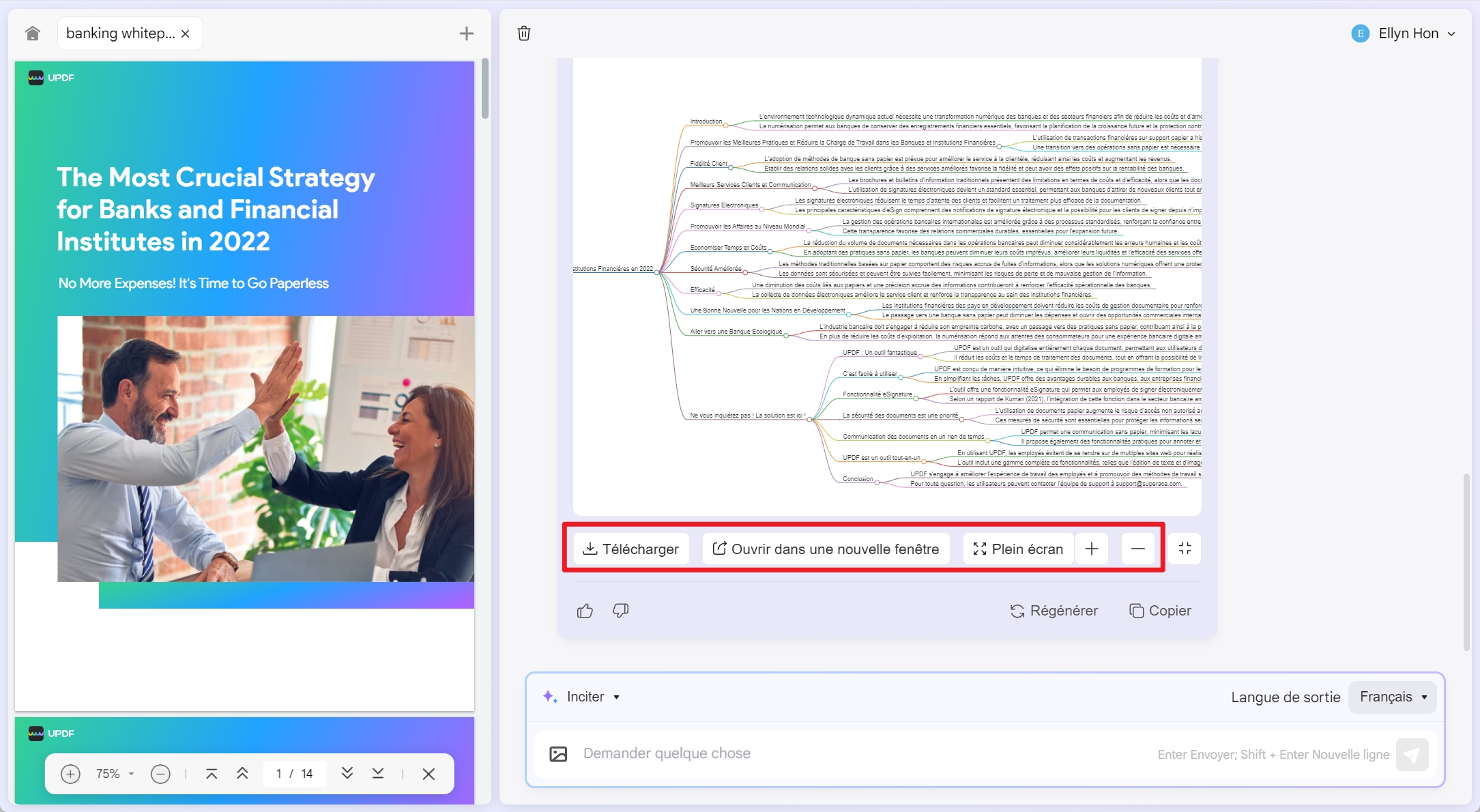Image resolution: width=1480 pixels, height=812 pixels.
Task: Click the Demander quelque chose input field
Action: pos(853,753)
